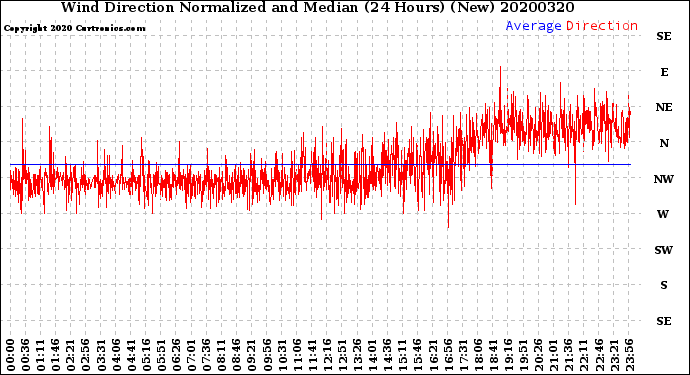Screen dimensions: 690x375
Task: Click the 15:46 time axis label
Action: tap(417, 355)
